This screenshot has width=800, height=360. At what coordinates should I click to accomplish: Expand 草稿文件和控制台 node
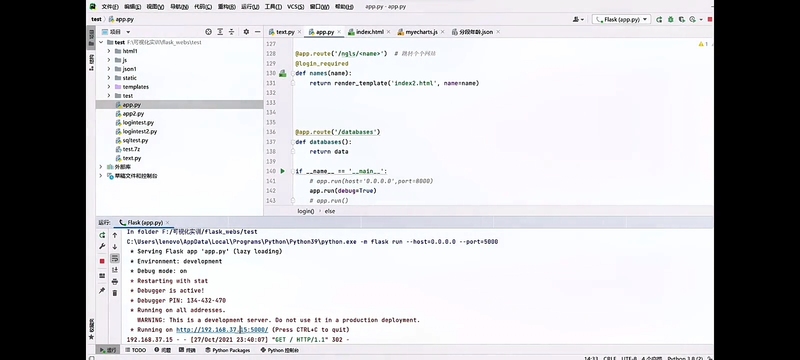coord(101,175)
